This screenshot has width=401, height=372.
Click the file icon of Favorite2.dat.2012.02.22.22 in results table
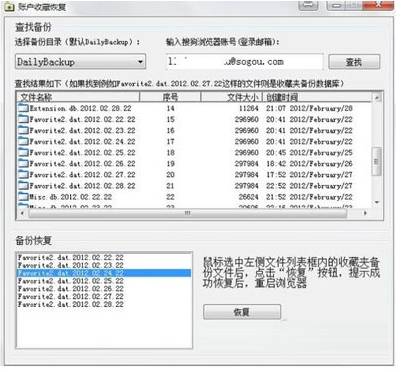point(23,119)
